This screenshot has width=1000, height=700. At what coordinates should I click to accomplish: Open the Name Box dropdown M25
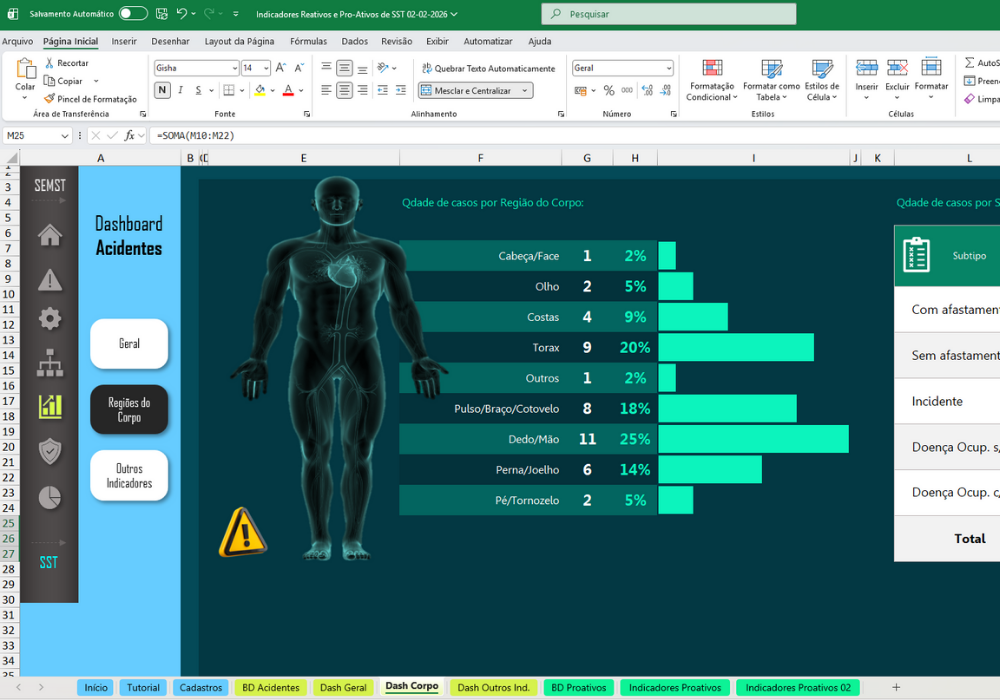click(64, 136)
